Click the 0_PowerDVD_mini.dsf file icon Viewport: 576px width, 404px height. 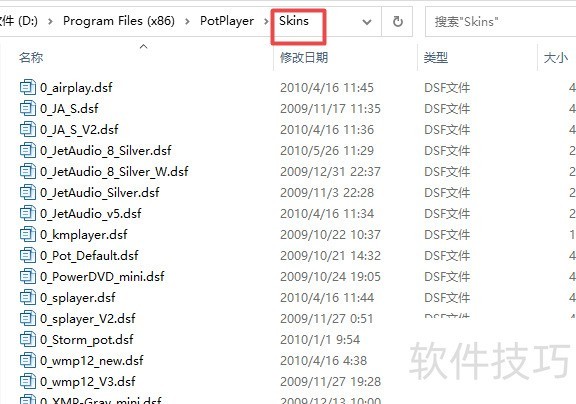(x=28, y=276)
